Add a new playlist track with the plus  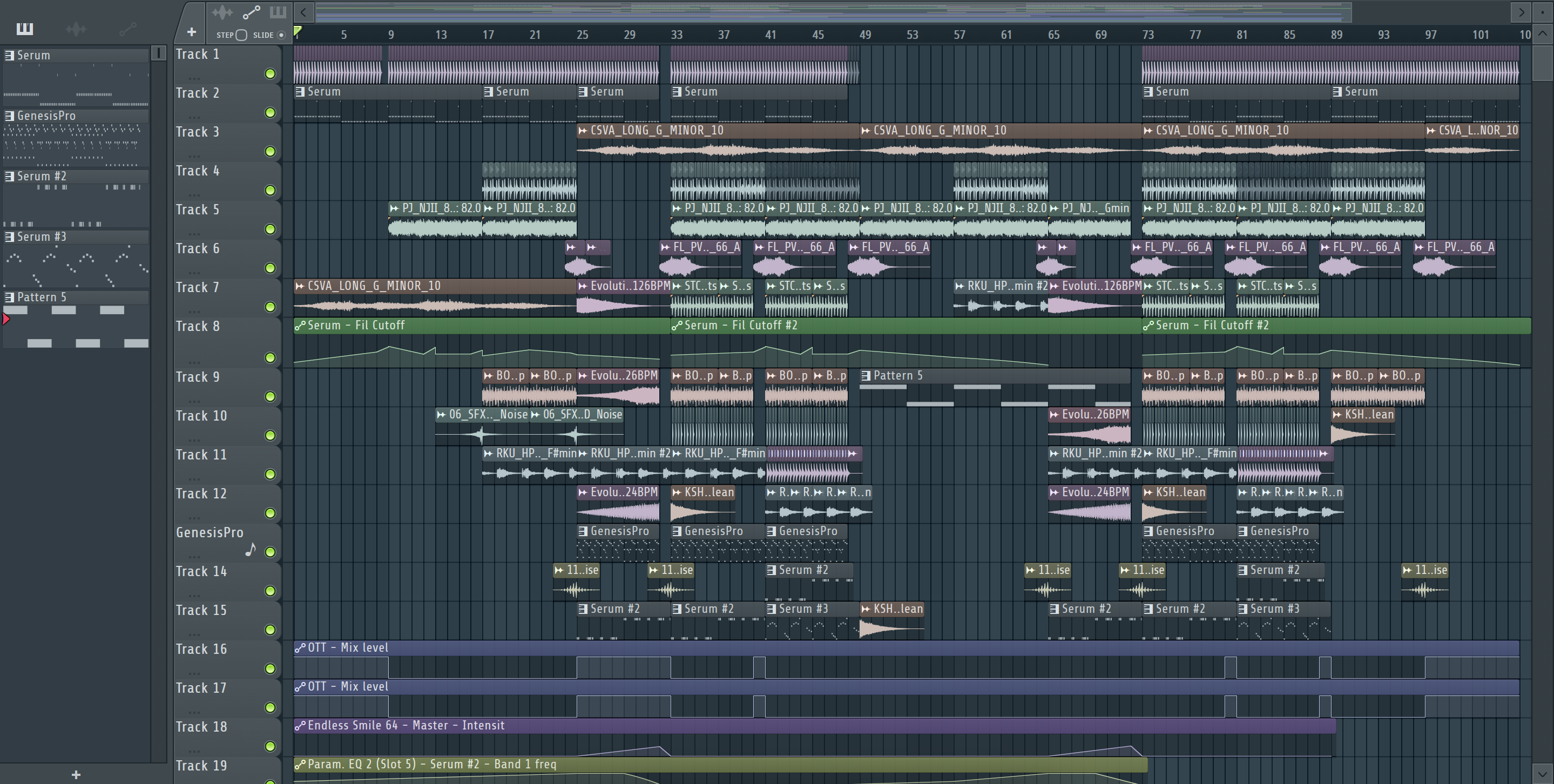point(191,31)
